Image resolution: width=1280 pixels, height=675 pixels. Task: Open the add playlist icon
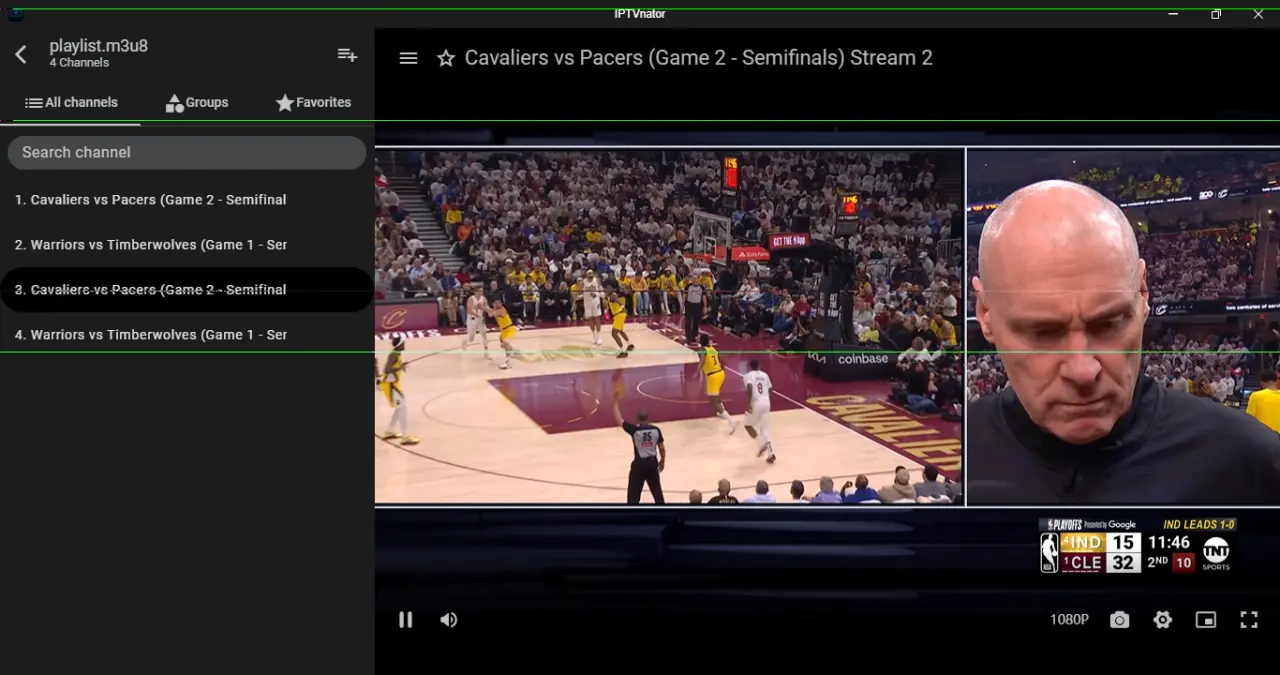(x=347, y=54)
